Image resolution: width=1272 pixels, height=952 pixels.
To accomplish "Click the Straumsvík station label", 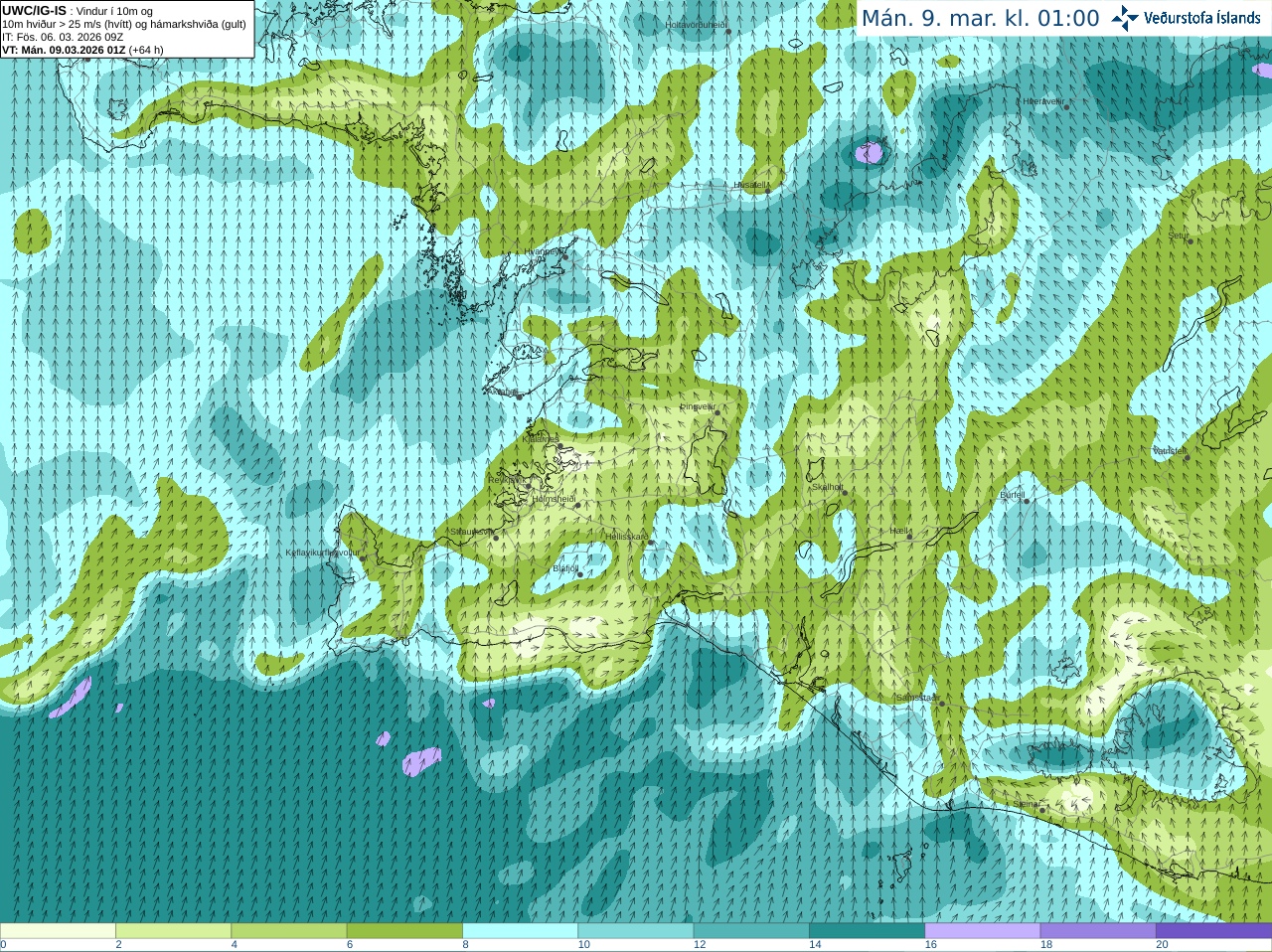I will pyautogui.click(x=471, y=532).
